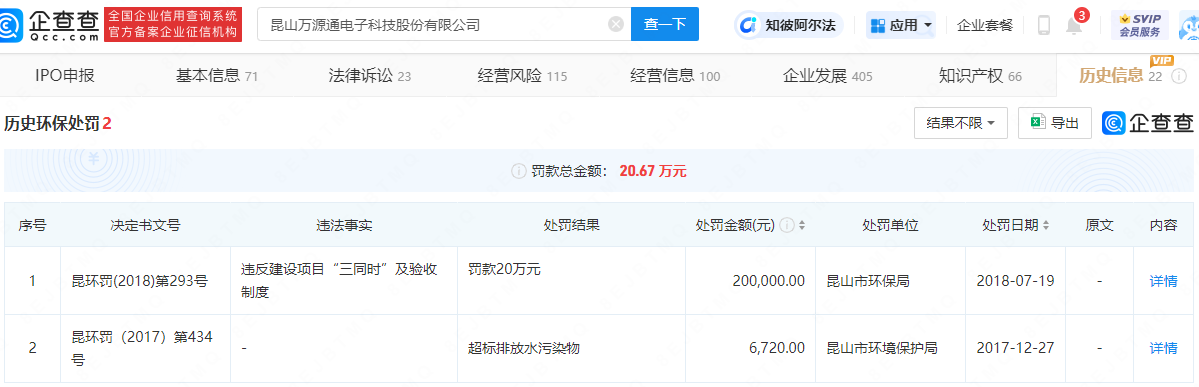Image resolution: width=1199 pixels, height=387 pixels.
Task: Click 决定书文号 column header
Action: pos(145,226)
